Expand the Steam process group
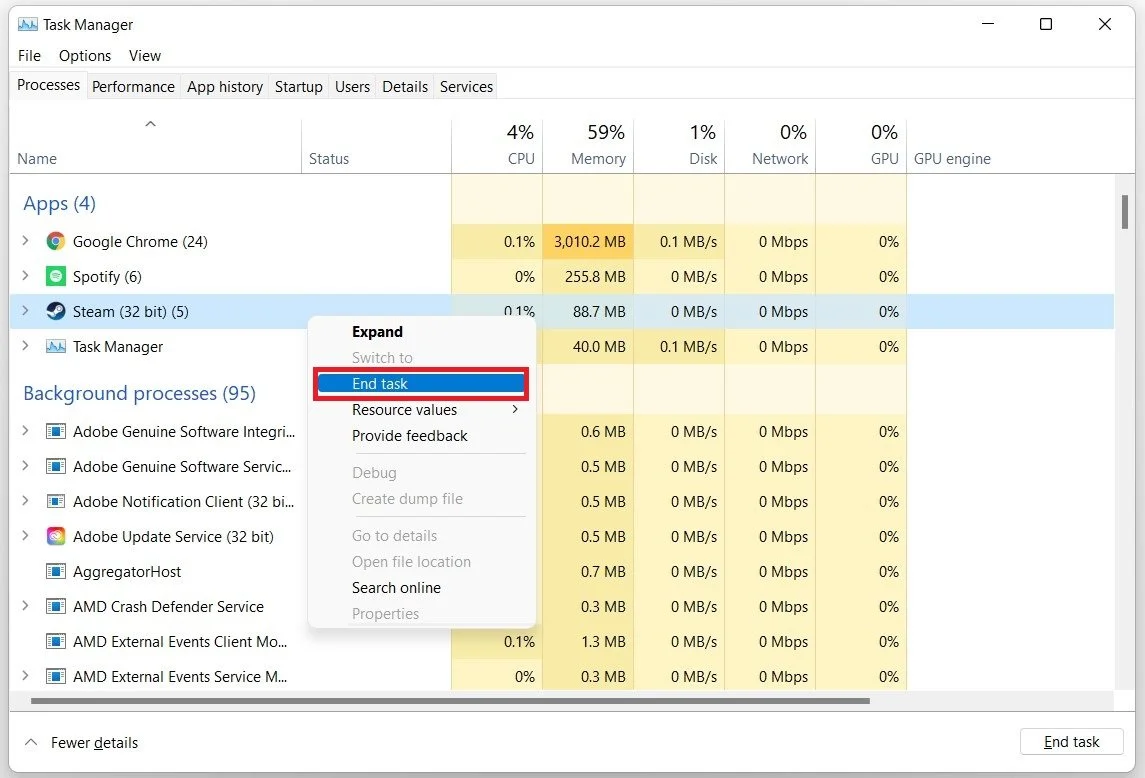Image resolution: width=1145 pixels, height=778 pixels. (25, 311)
